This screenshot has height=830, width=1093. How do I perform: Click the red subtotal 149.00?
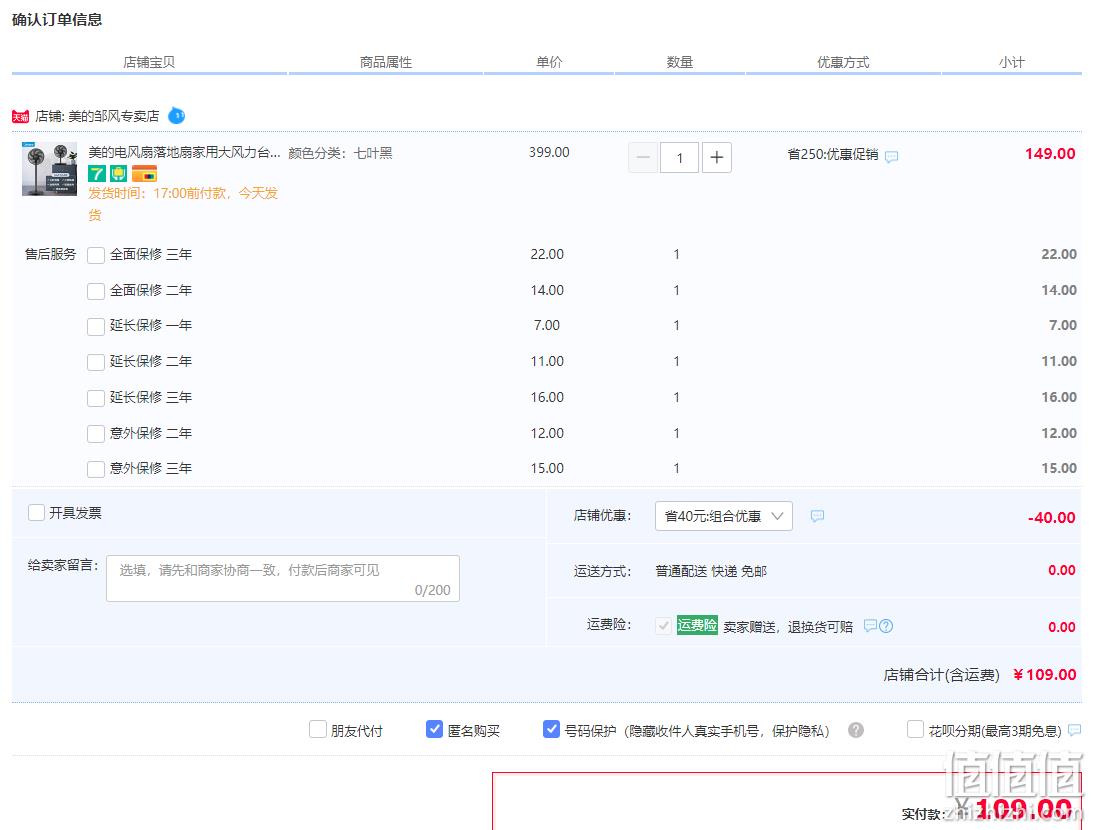1050,153
